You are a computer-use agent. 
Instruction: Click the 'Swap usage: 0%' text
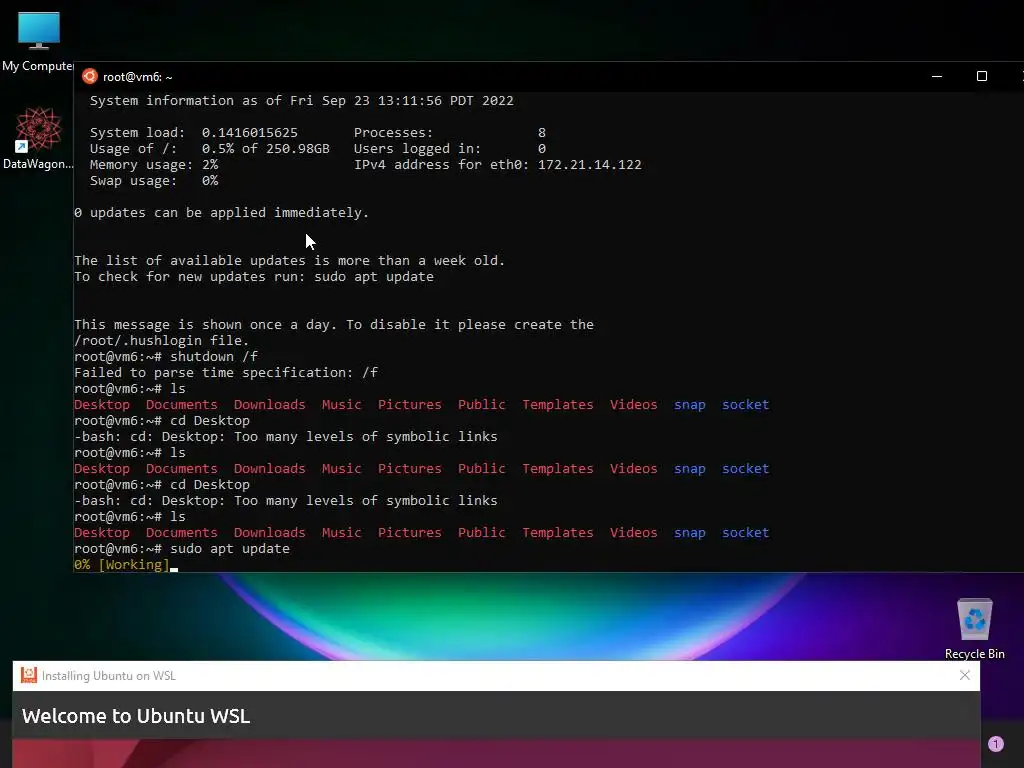[153, 181]
